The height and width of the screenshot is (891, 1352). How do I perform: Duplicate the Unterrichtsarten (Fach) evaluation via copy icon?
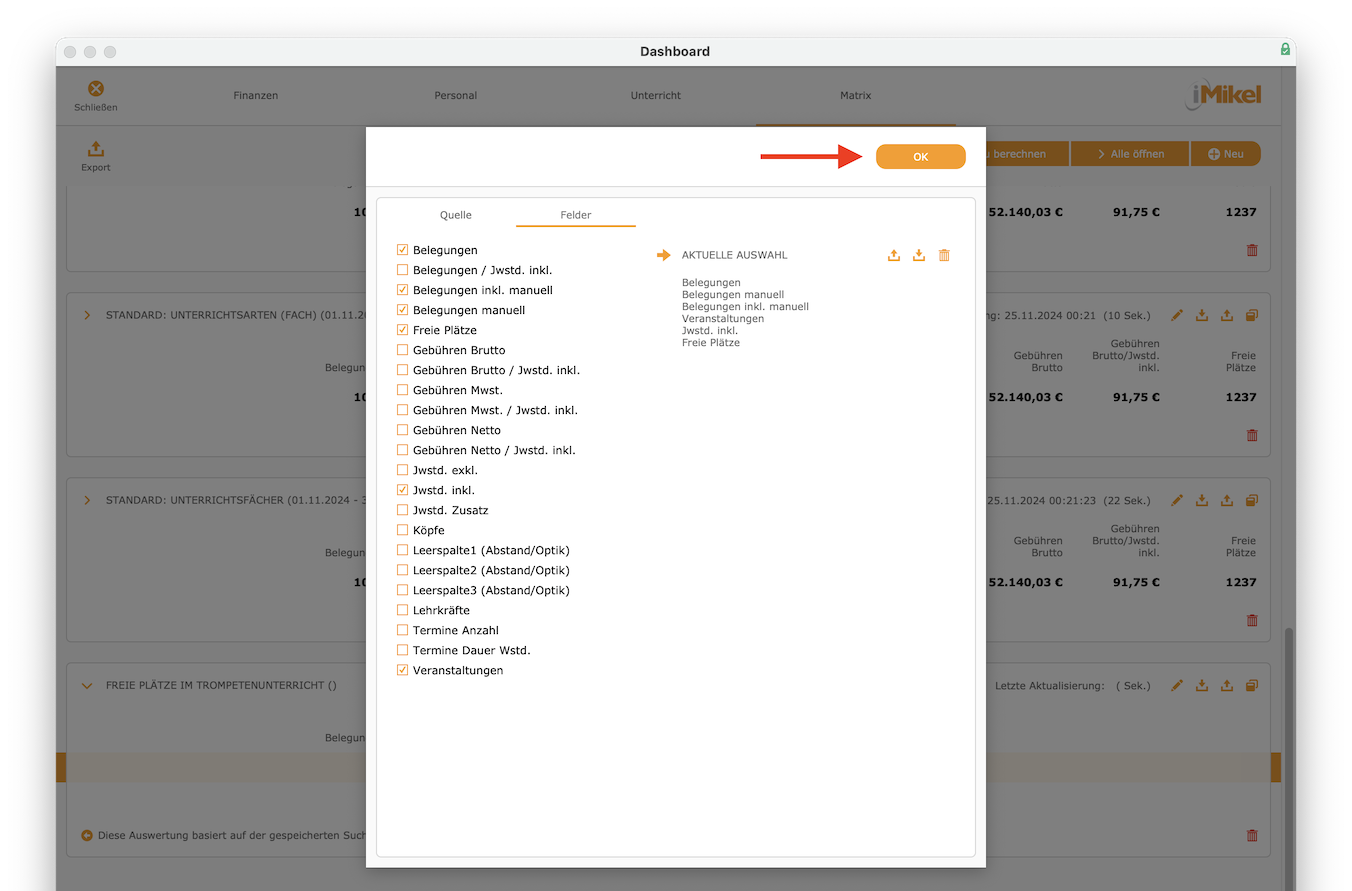(x=1252, y=315)
